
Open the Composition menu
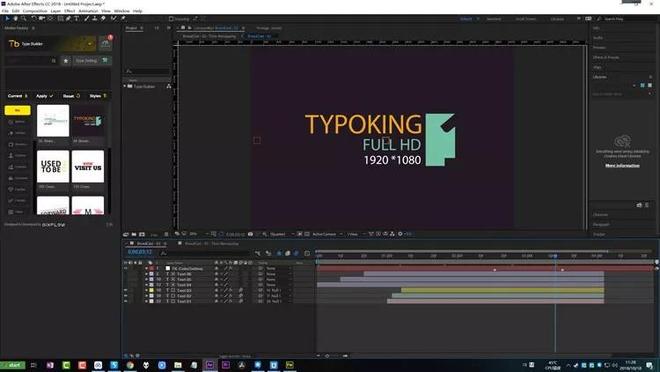(35, 11)
